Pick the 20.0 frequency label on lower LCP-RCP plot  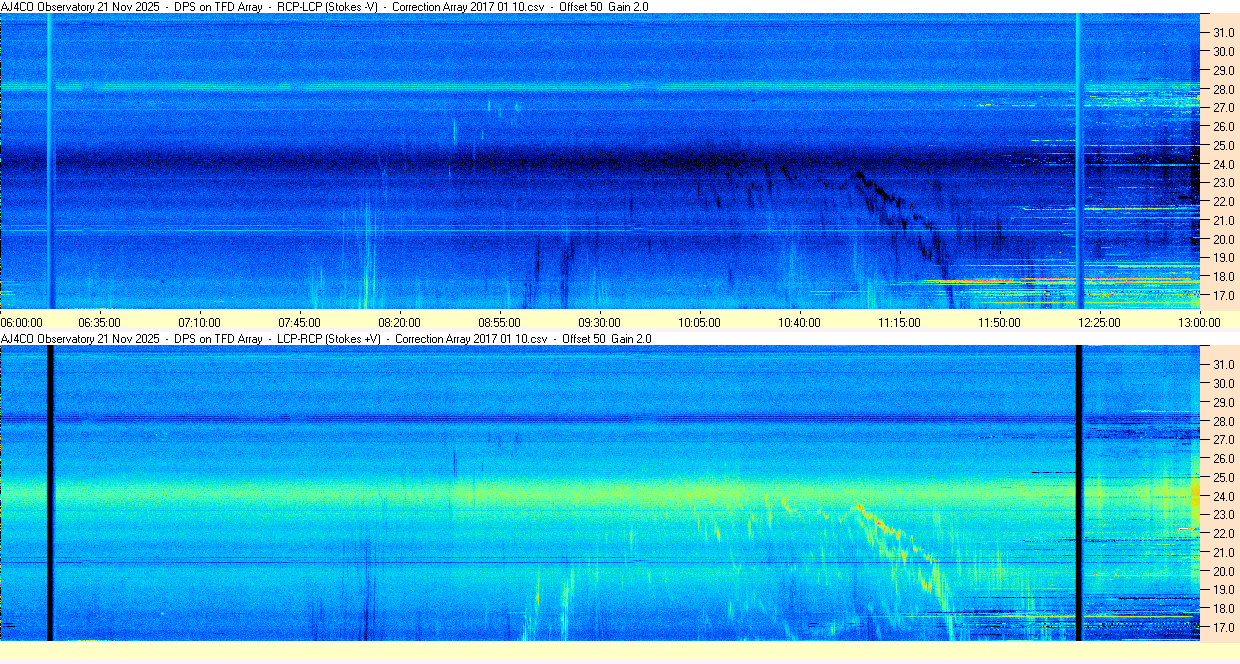[x=1224, y=571]
